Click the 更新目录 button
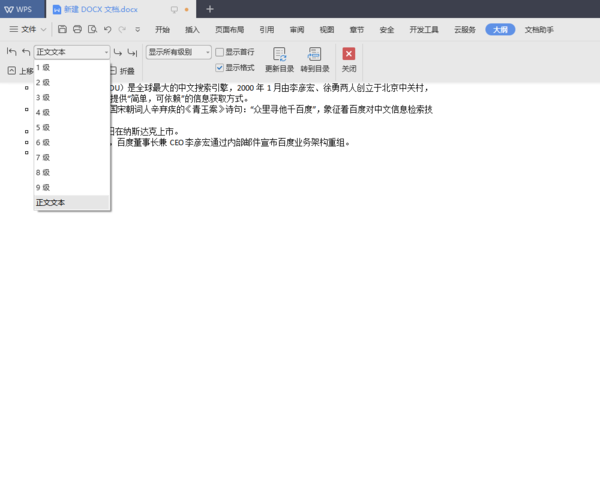The width and height of the screenshot is (600, 480). pos(280,60)
